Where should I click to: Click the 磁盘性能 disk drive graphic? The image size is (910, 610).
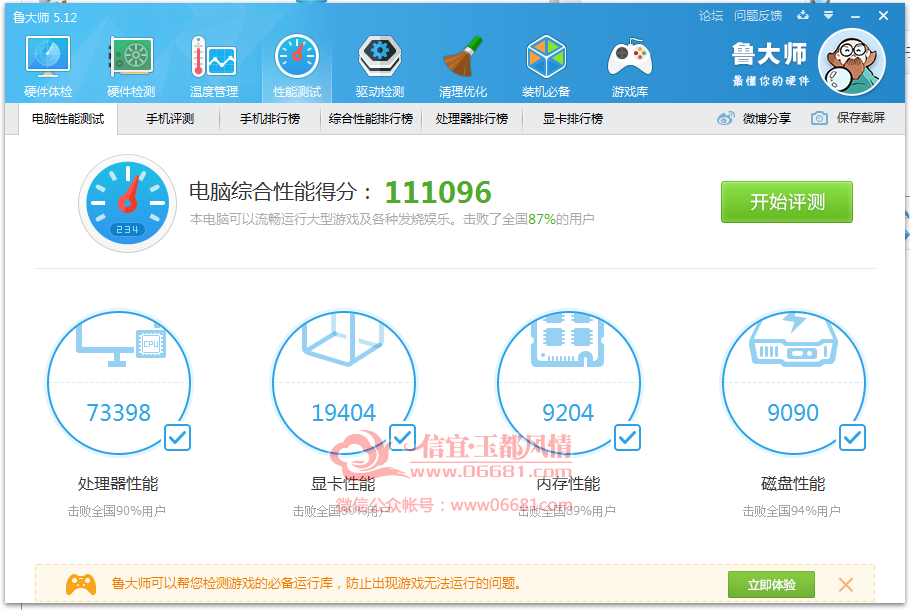click(793, 340)
